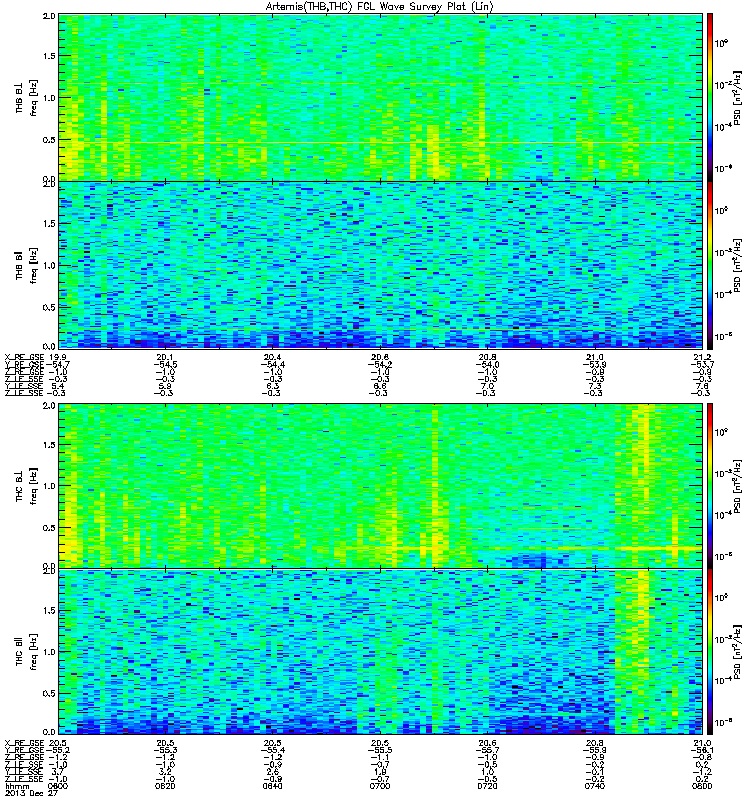The height and width of the screenshot is (800, 750).
Task: Click PSD [nT²/Hz] label of THB B∥ colorbar
Action: tap(738, 265)
